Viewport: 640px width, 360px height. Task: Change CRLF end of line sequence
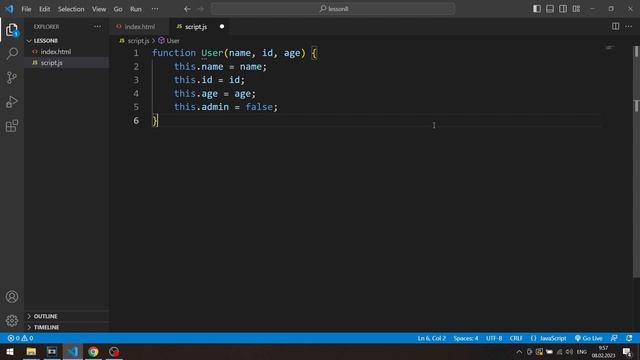coord(516,338)
